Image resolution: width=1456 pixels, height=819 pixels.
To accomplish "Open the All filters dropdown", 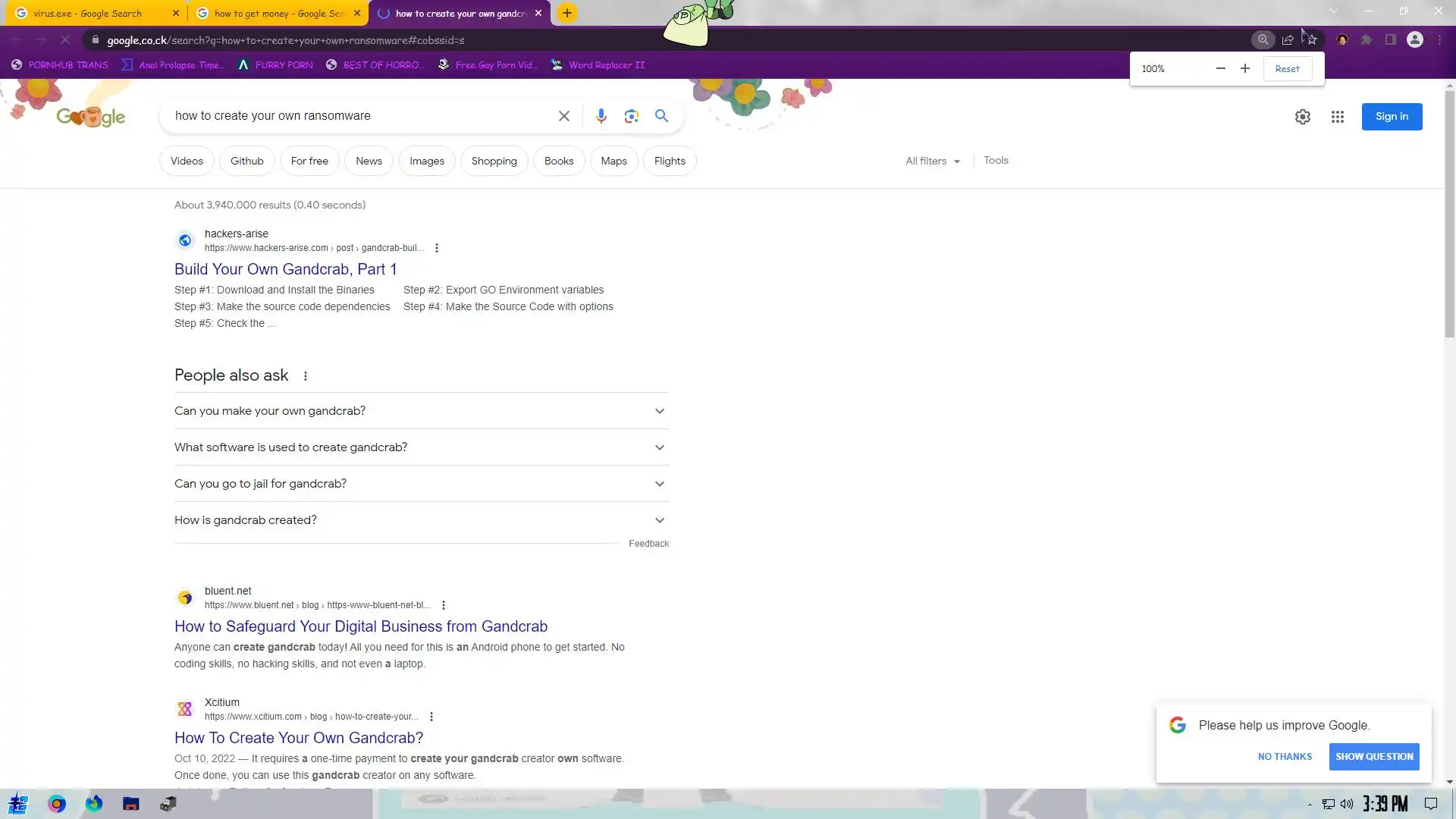I will [932, 161].
